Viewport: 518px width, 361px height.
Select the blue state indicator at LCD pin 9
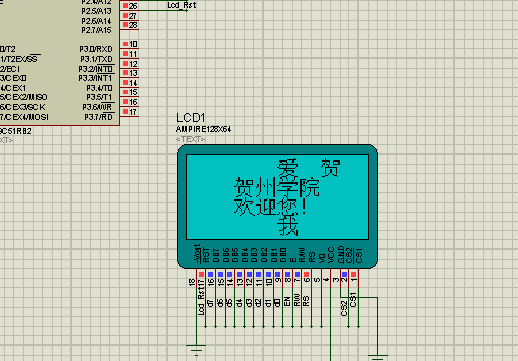click(278, 274)
